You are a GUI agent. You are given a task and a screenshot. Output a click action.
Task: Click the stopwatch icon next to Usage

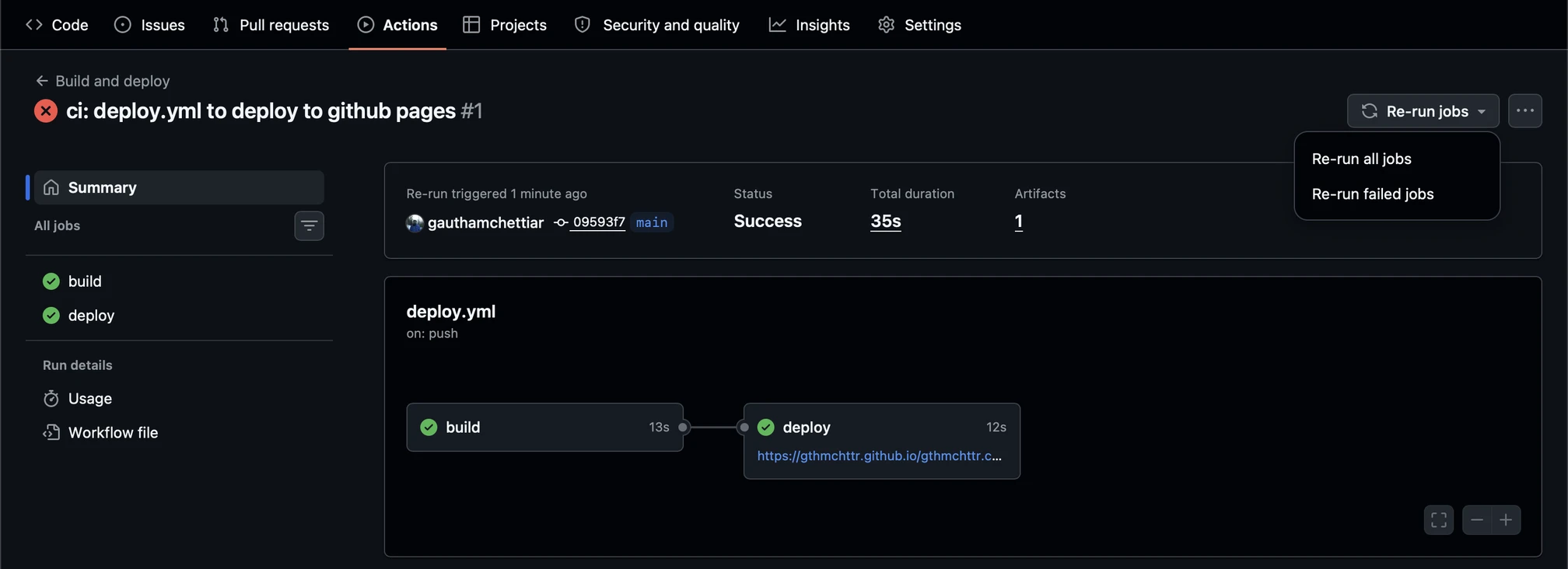[x=51, y=399]
